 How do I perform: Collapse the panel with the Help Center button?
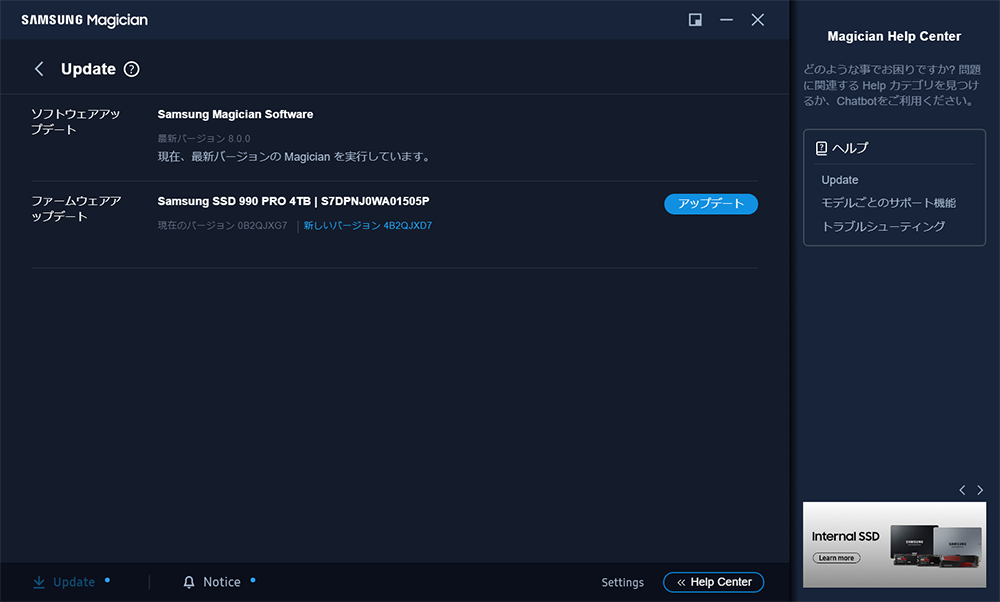[x=714, y=582]
